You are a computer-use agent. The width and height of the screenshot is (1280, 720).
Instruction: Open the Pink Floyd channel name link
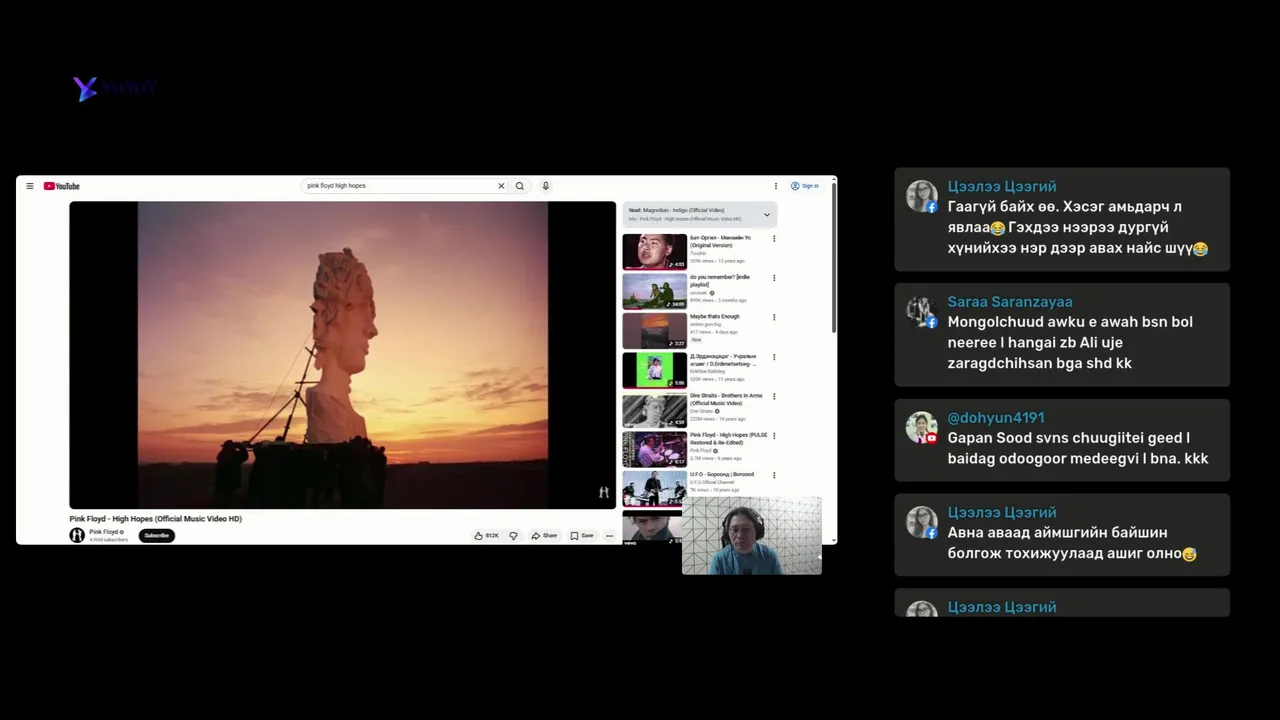(x=104, y=532)
